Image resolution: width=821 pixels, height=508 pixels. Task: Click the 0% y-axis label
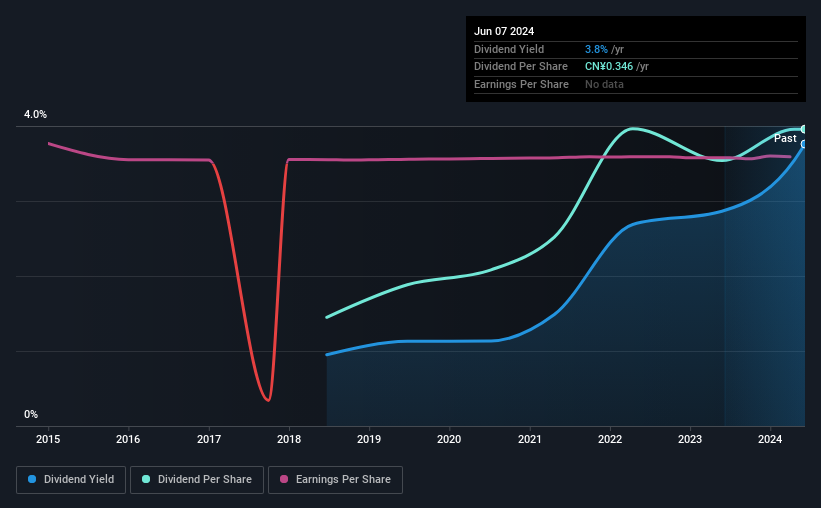pyautogui.click(x=31, y=414)
